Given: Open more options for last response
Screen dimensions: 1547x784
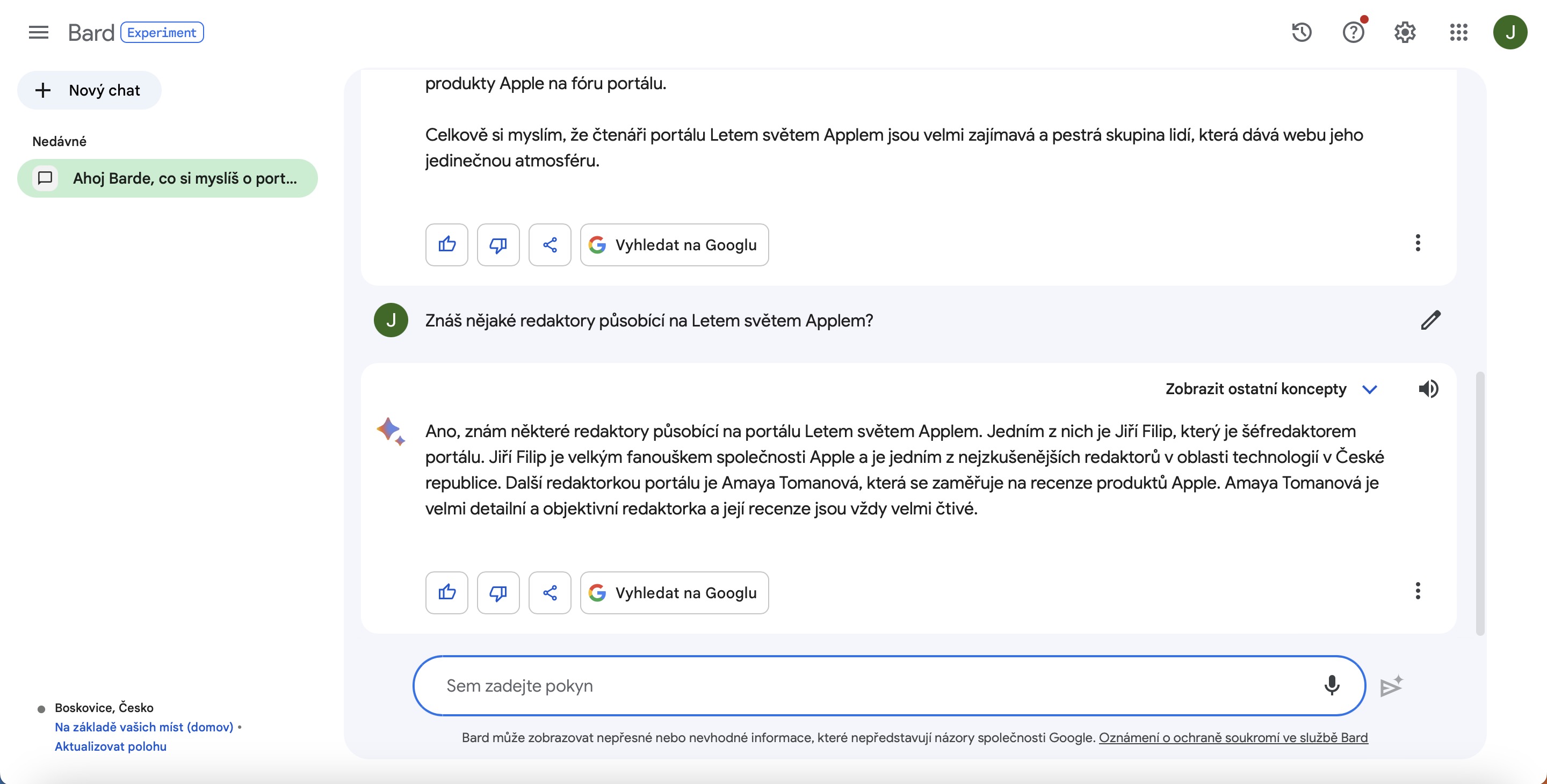Looking at the screenshot, I should 1418,591.
